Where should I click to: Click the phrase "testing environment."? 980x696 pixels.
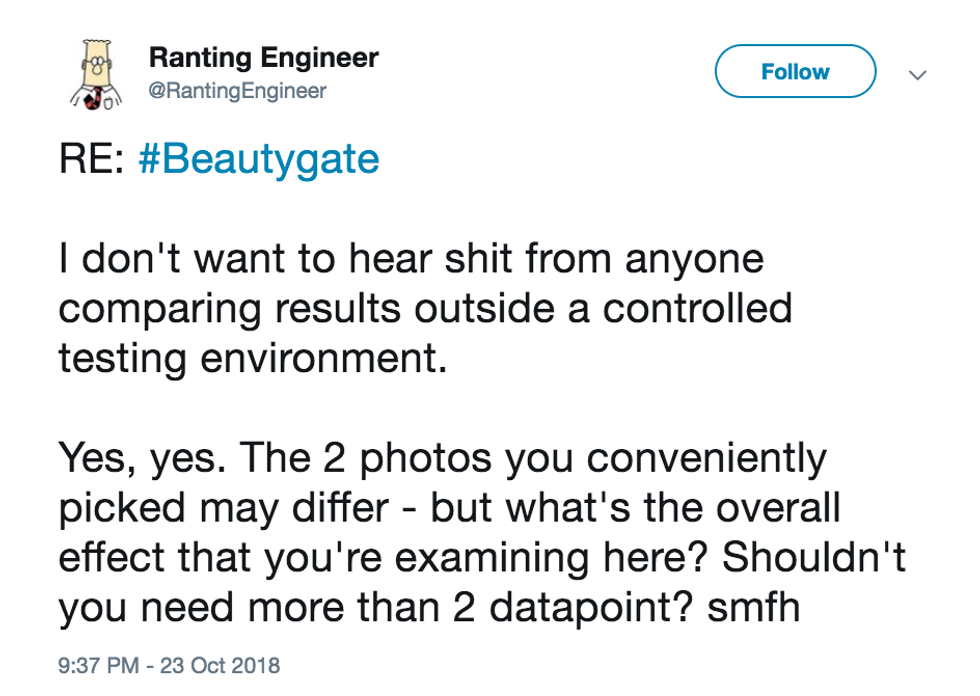point(252,358)
